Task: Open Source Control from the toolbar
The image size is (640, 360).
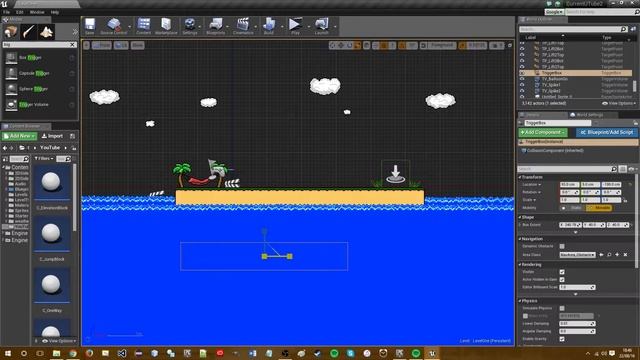Action: point(114,26)
